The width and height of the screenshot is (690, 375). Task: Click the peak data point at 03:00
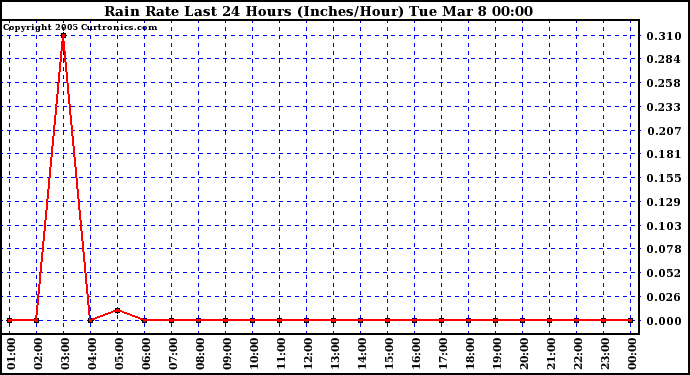(63, 36)
